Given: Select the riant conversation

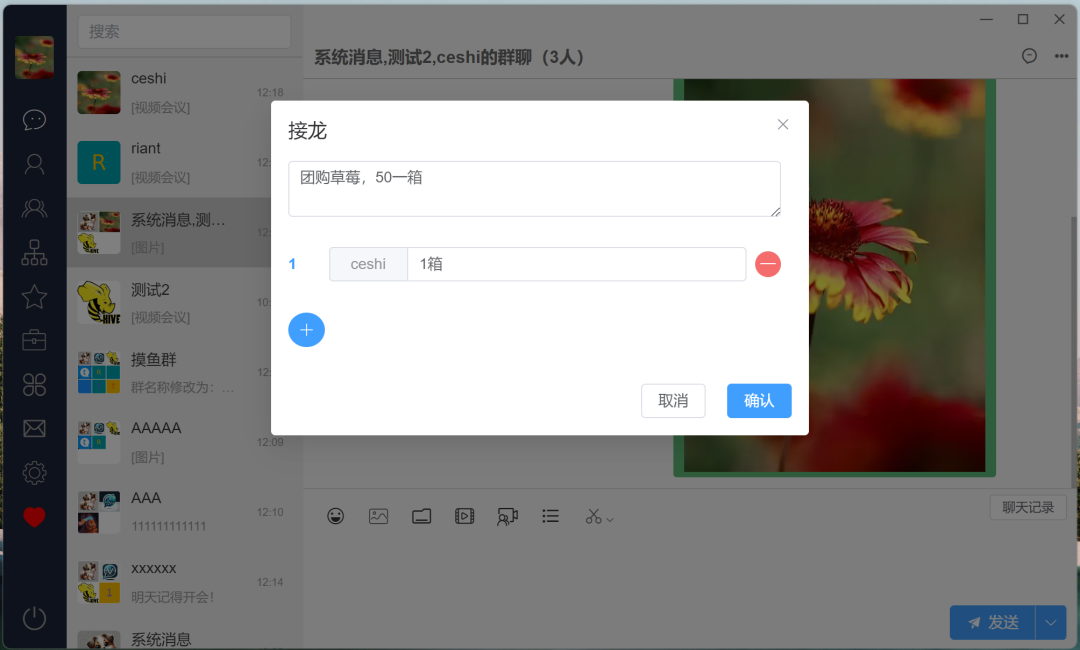Looking at the screenshot, I should pos(184,162).
